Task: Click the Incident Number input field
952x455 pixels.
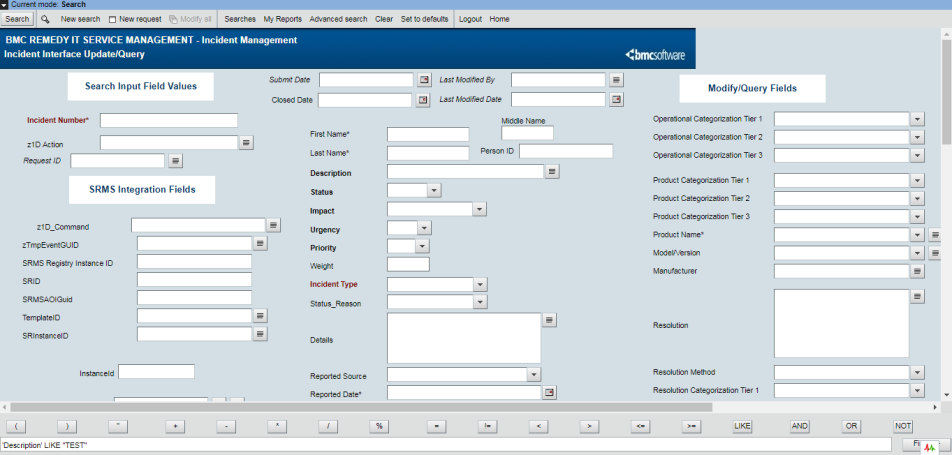Action: click(x=169, y=120)
